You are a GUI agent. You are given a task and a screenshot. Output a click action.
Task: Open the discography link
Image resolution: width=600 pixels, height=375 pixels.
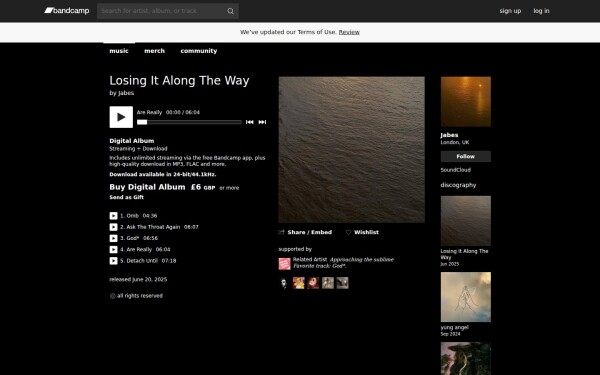pyautogui.click(x=458, y=185)
